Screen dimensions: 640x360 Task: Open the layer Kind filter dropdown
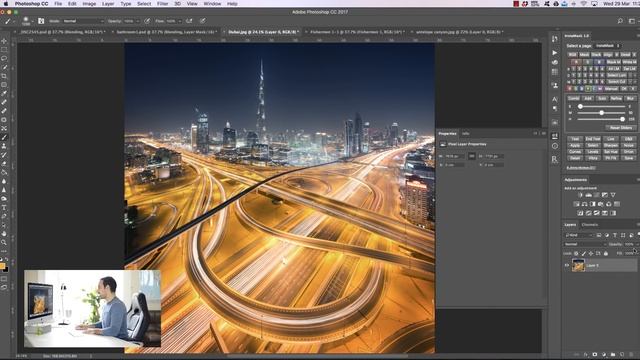[x=579, y=235]
